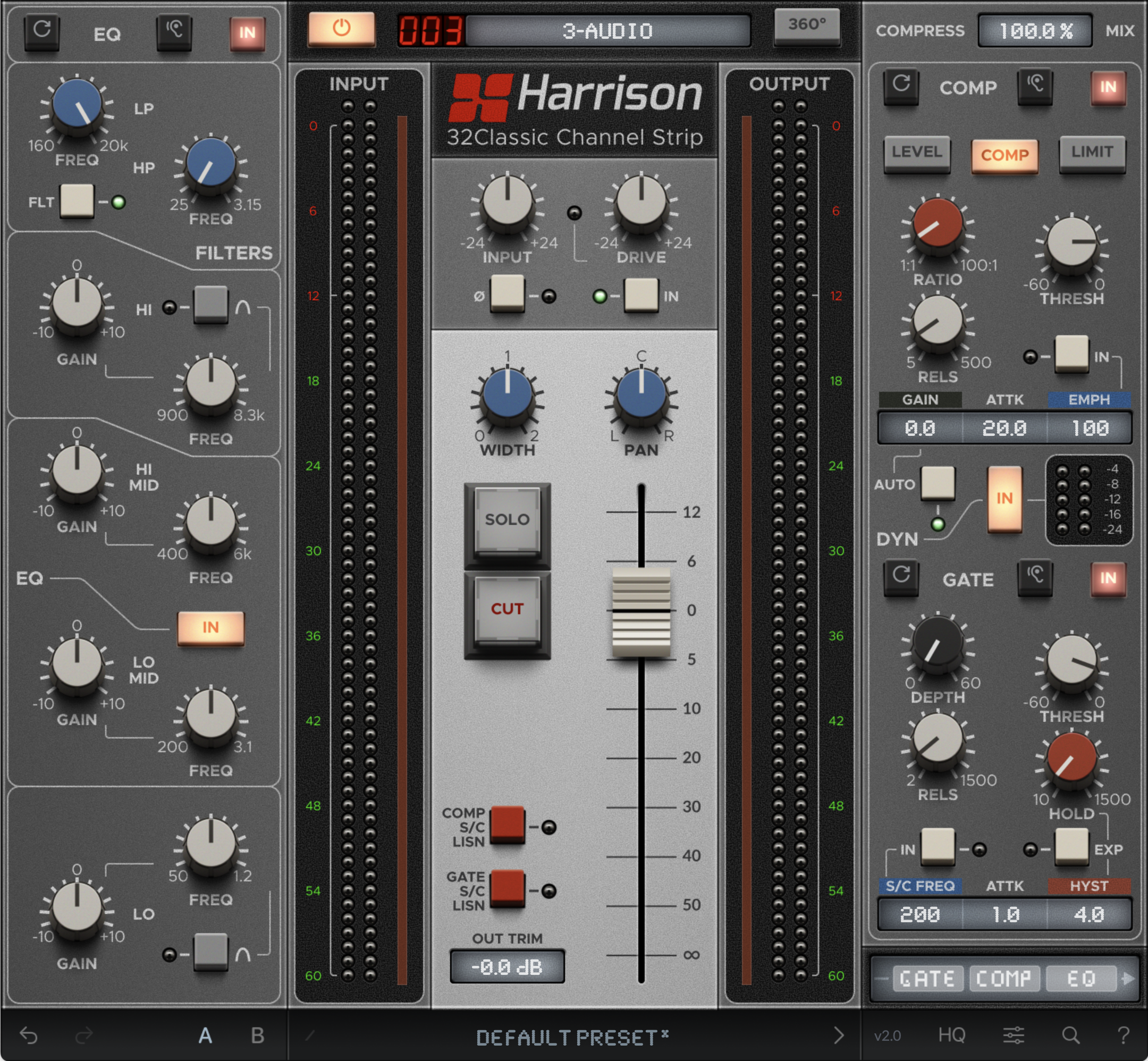Image resolution: width=1148 pixels, height=1061 pixels.
Task: Toggle the DRIVE IN button
Action: point(640,294)
